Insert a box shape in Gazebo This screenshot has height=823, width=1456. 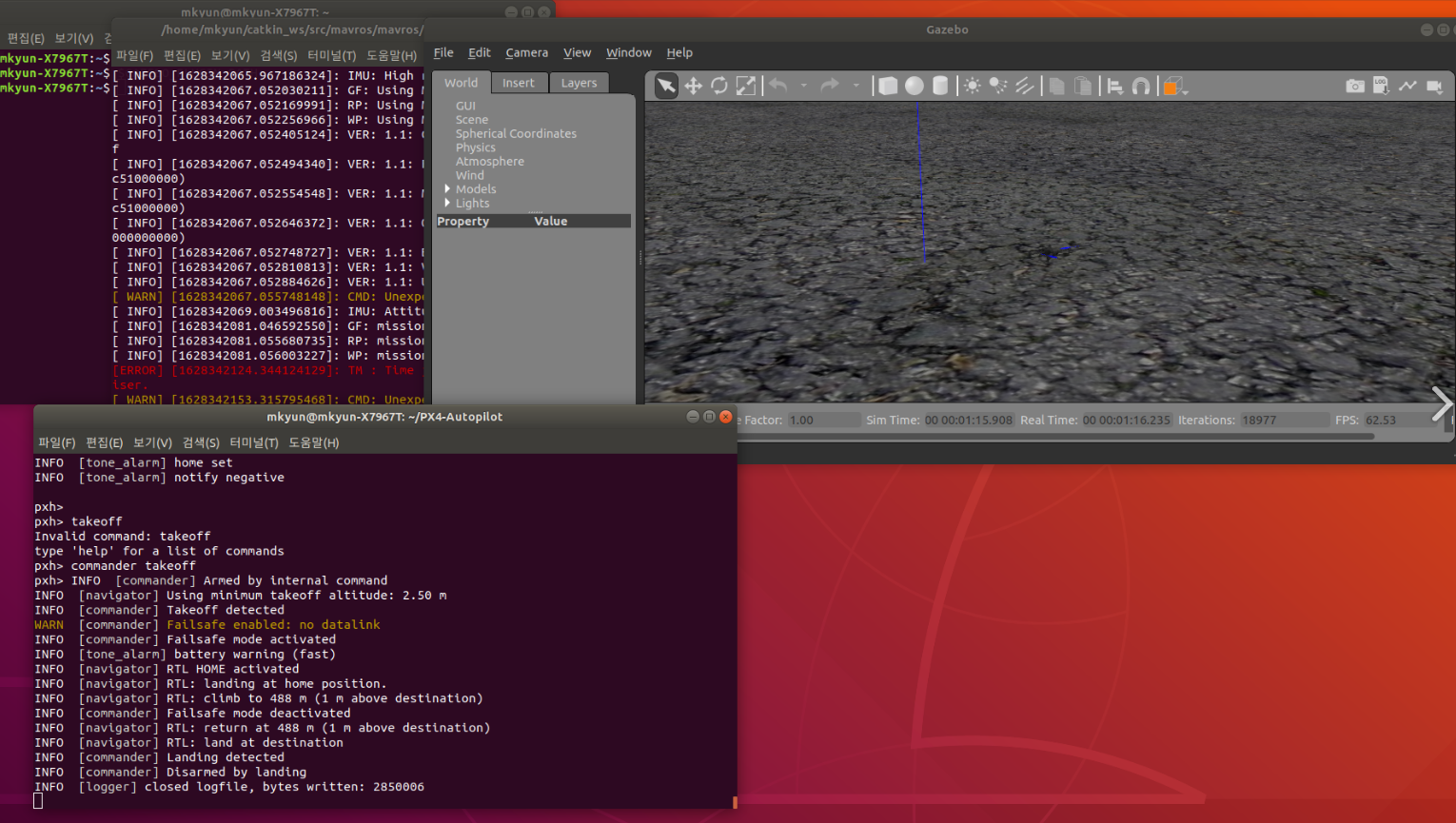click(x=888, y=86)
